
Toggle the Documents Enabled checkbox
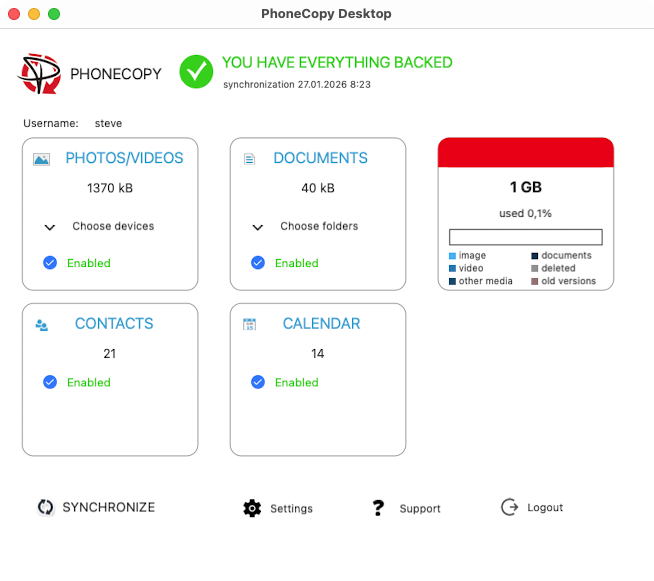[258, 263]
